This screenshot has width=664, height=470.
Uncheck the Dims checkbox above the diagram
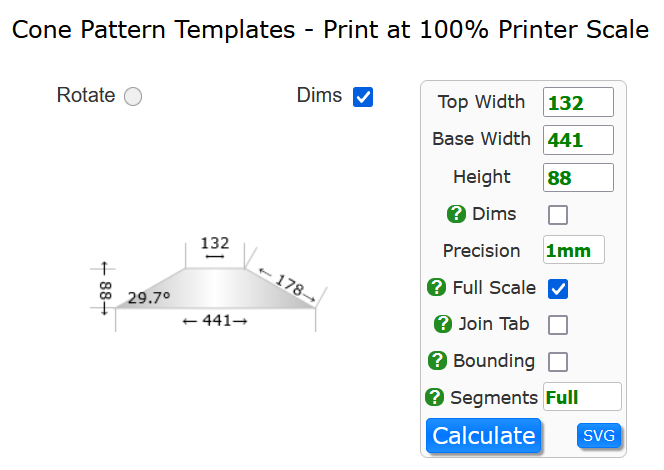coord(363,97)
